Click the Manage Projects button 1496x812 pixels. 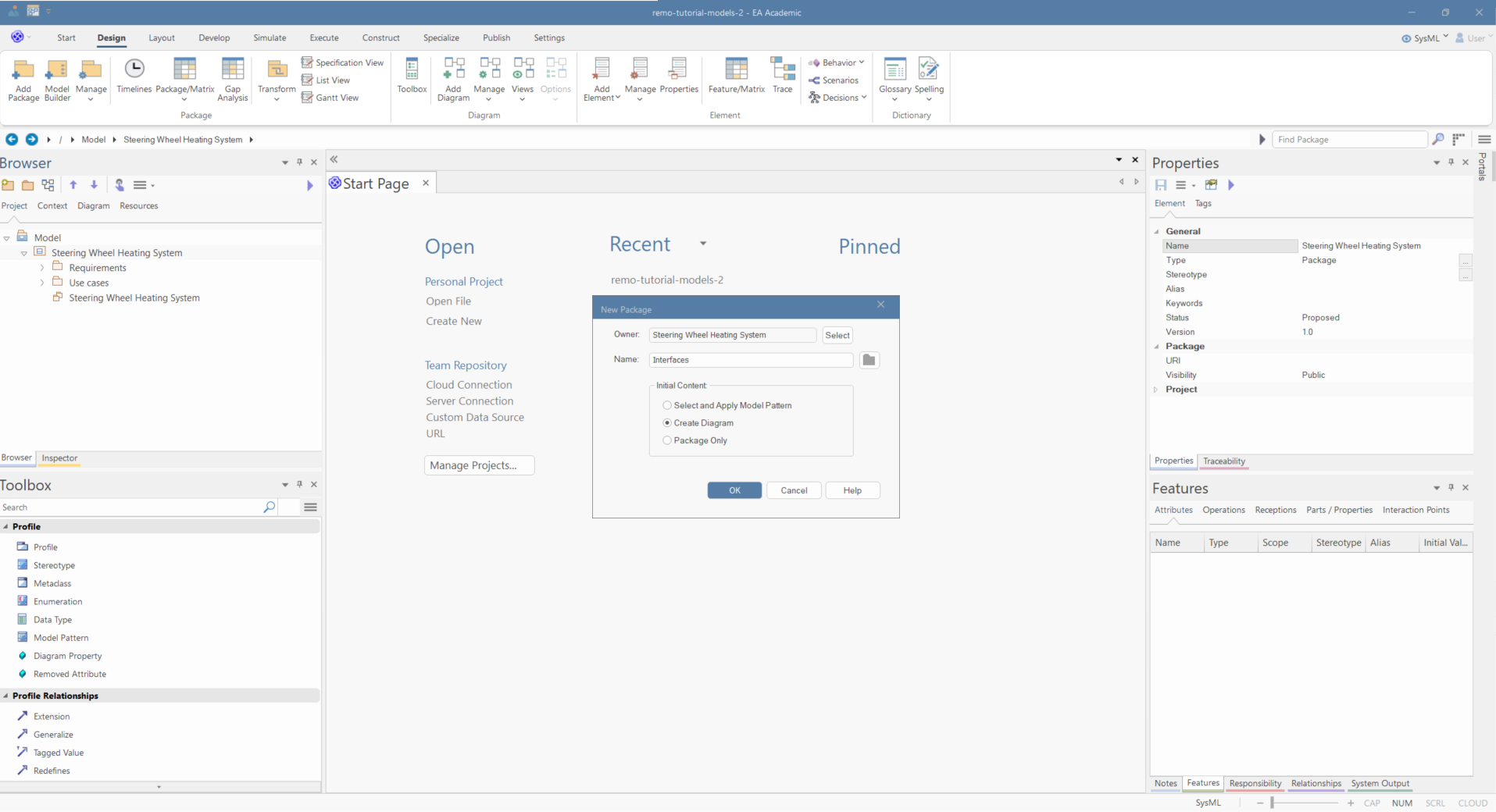coord(479,465)
